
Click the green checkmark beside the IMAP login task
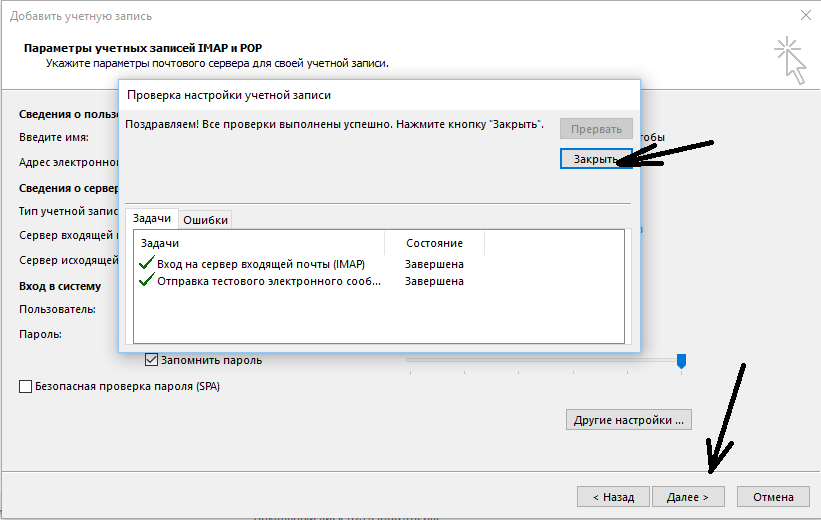(146, 264)
